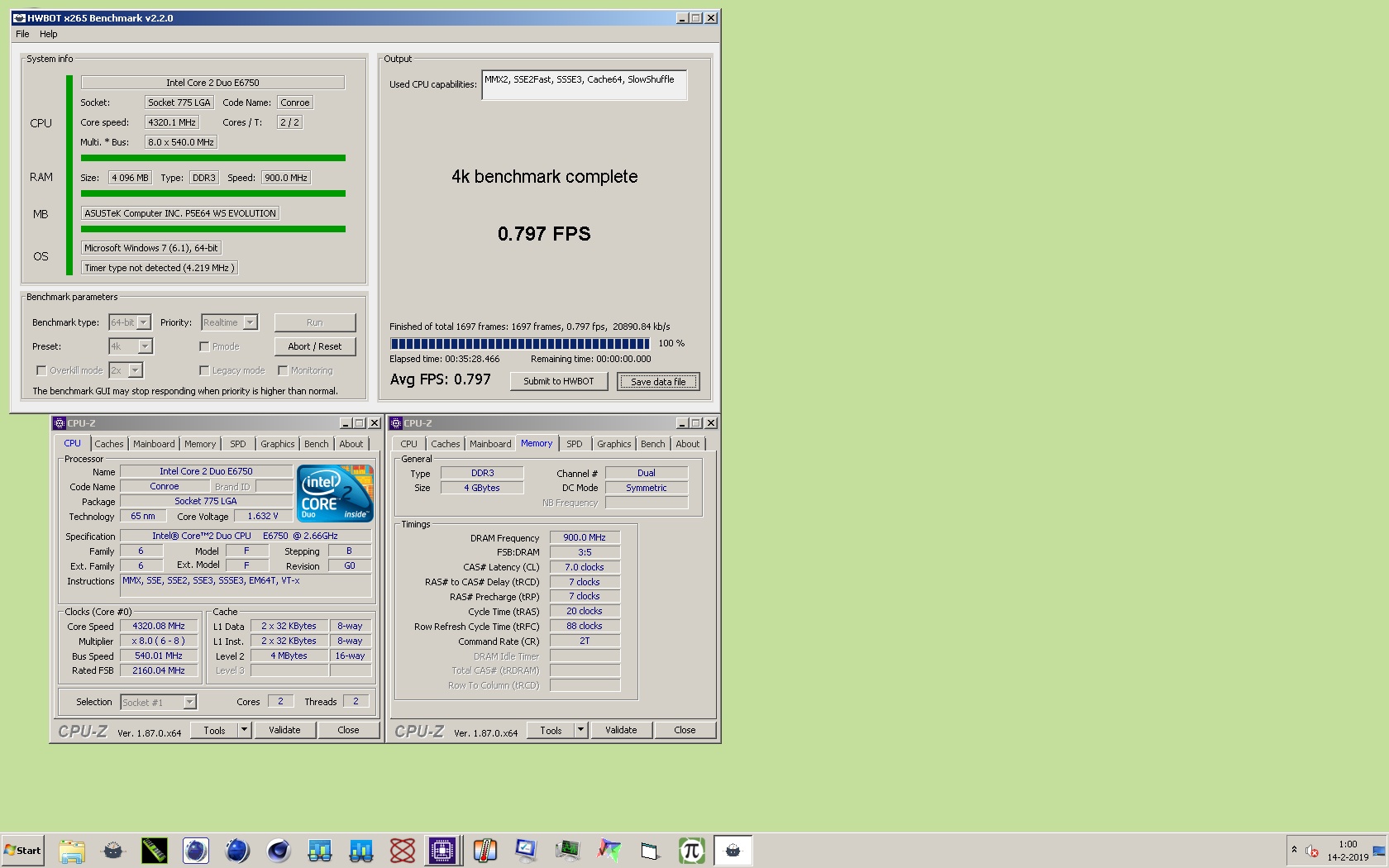Toggle the Legacy mode checkbox
The height and width of the screenshot is (868, 1389).
(204, 370)
